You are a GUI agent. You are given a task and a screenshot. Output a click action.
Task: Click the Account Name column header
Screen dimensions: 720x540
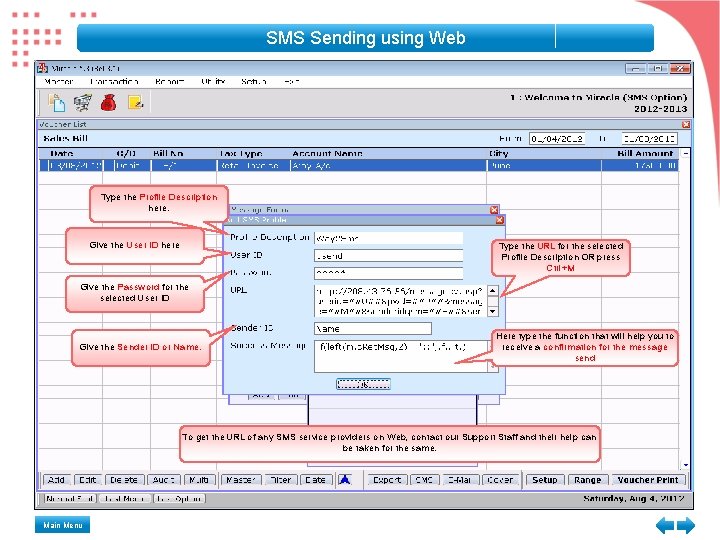coord(327,153)
